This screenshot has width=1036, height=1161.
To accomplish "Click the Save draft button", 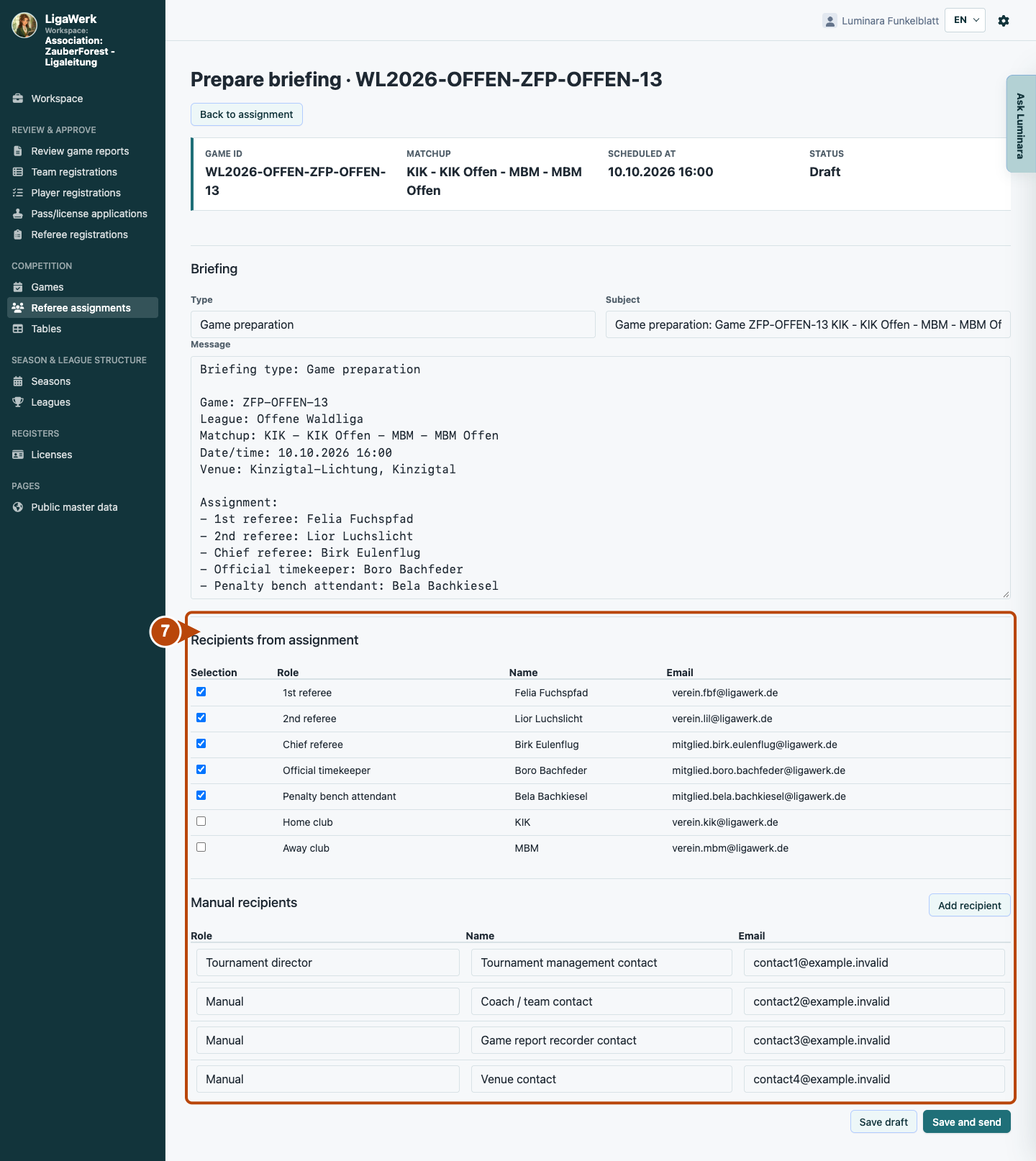I will [x=883, y=1122].
